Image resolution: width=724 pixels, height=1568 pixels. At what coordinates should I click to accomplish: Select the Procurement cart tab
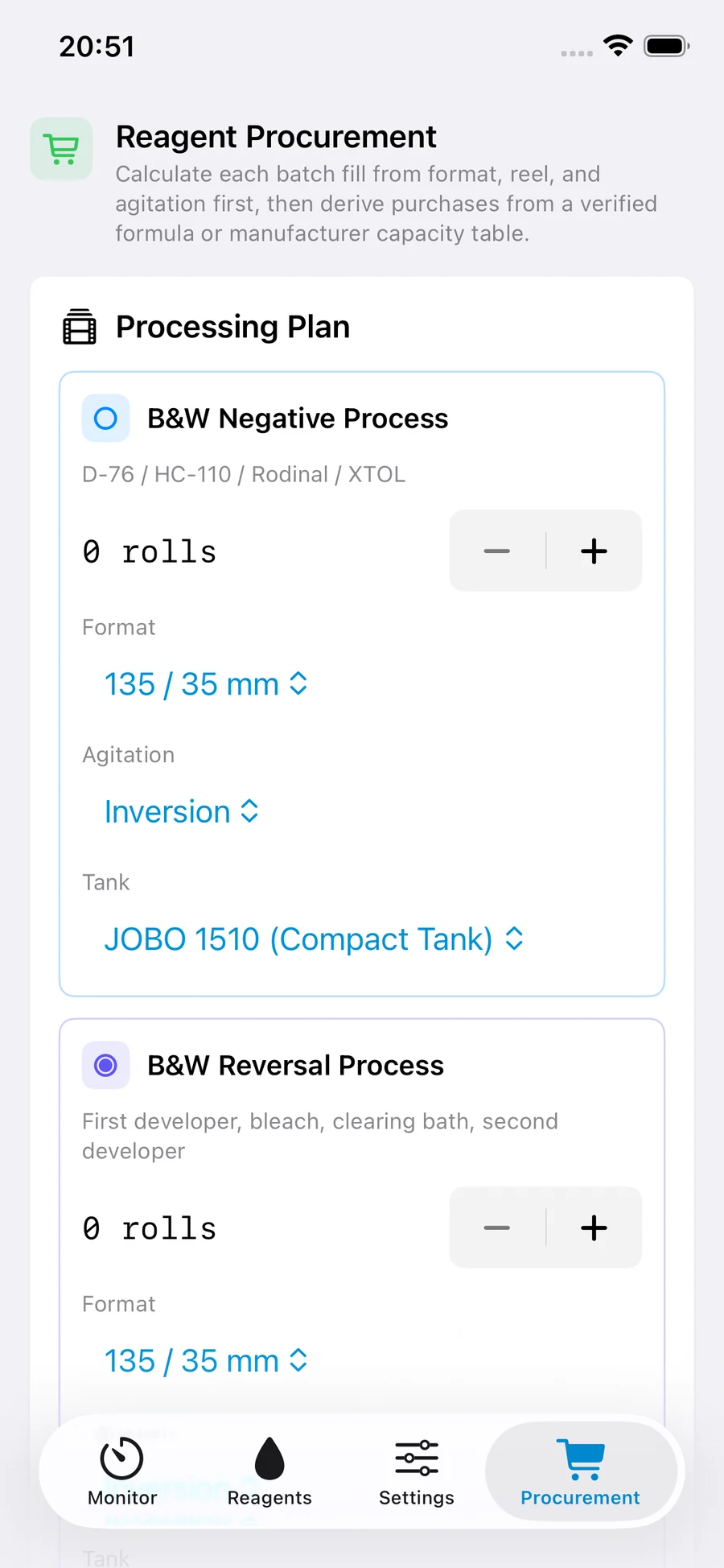[580, 1471]
